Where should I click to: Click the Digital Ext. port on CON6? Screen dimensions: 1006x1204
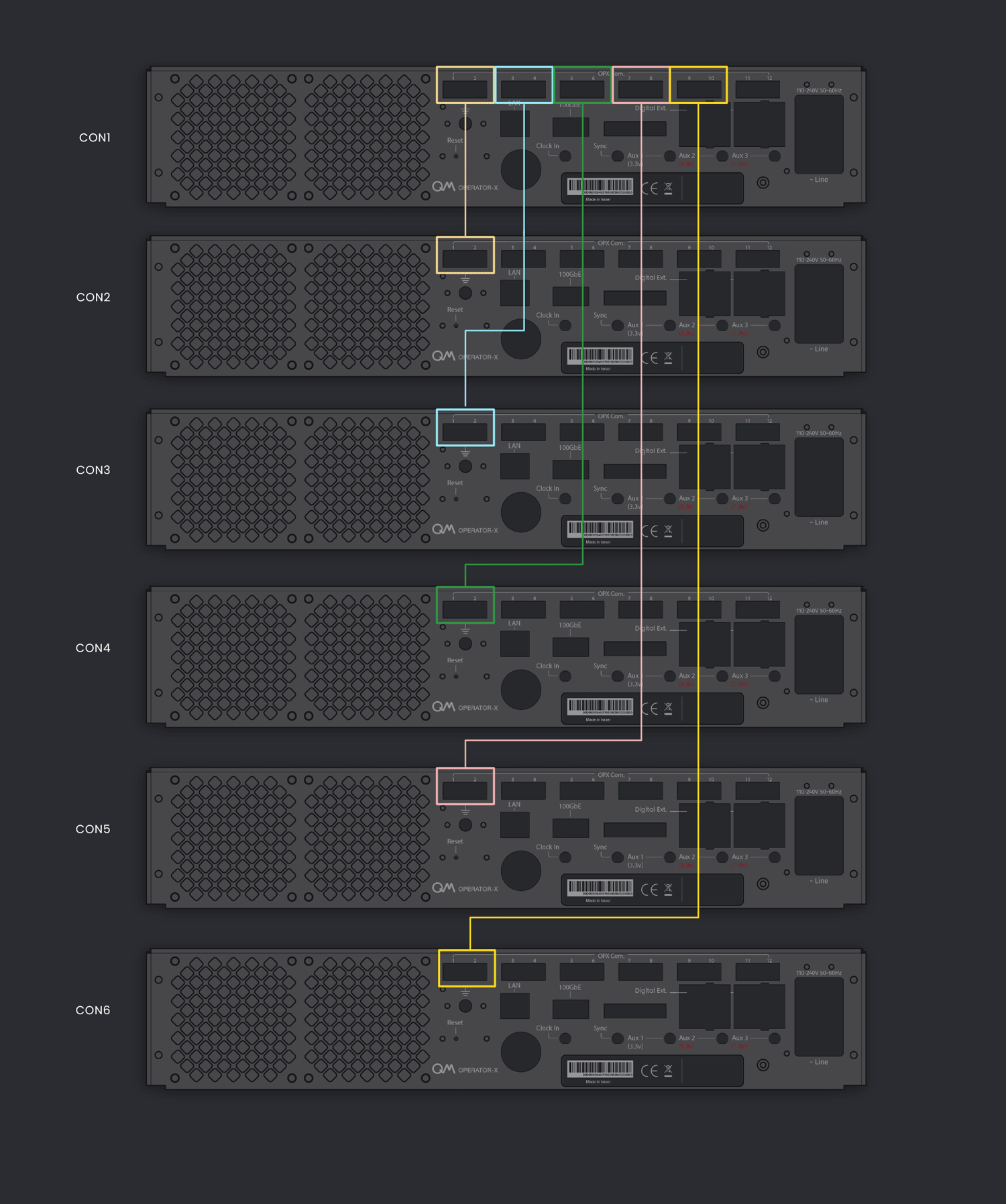(x=634, y=1010)
